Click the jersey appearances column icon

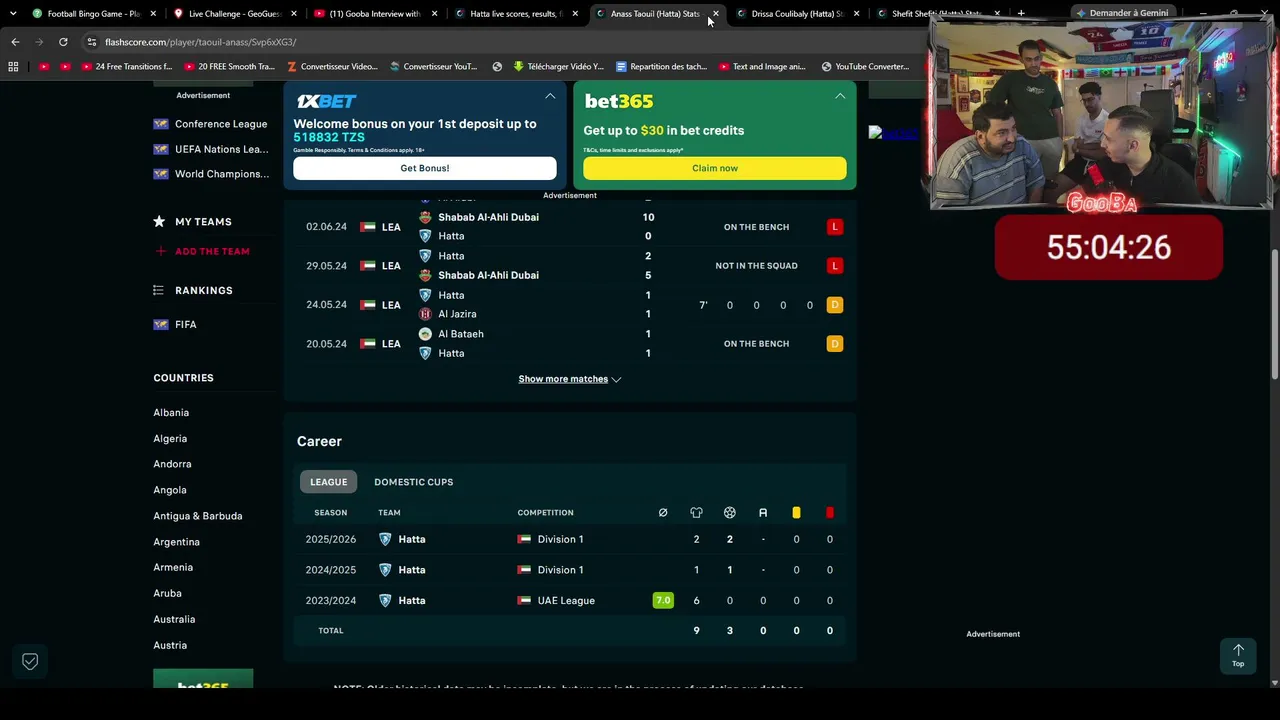(x=696, y=513)
